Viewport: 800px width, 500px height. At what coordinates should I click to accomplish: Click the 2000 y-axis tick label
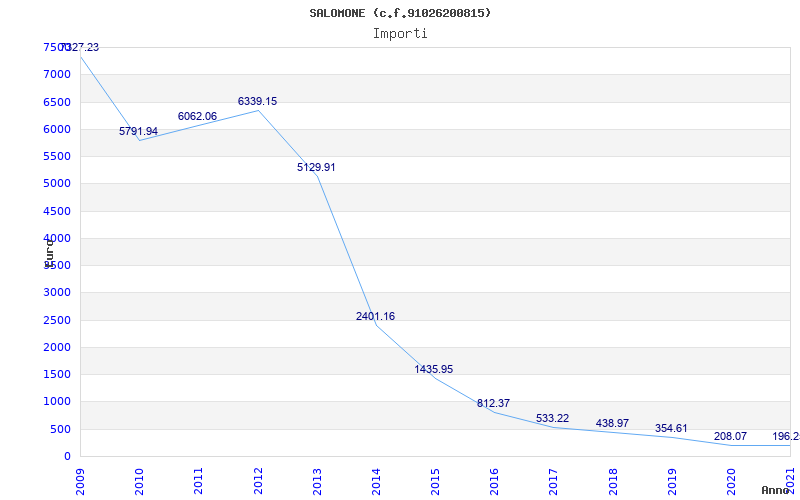(57, 347)
